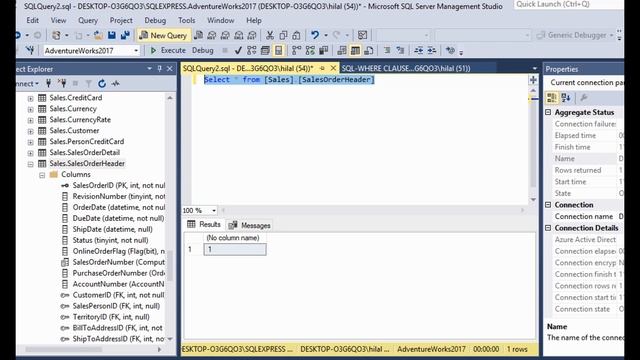The image size is (640, 360).
Task: Click the Object Explorer Refresh icon
Action: [x=102, y=84]
